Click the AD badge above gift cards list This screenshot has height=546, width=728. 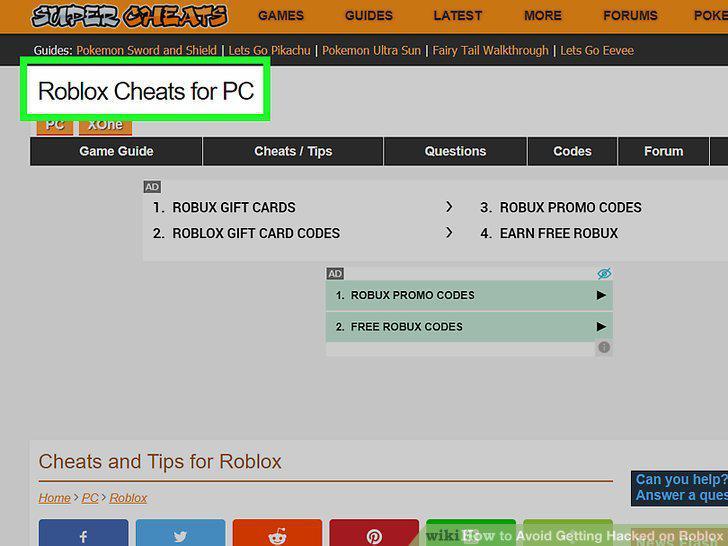(x=152, y=187)
